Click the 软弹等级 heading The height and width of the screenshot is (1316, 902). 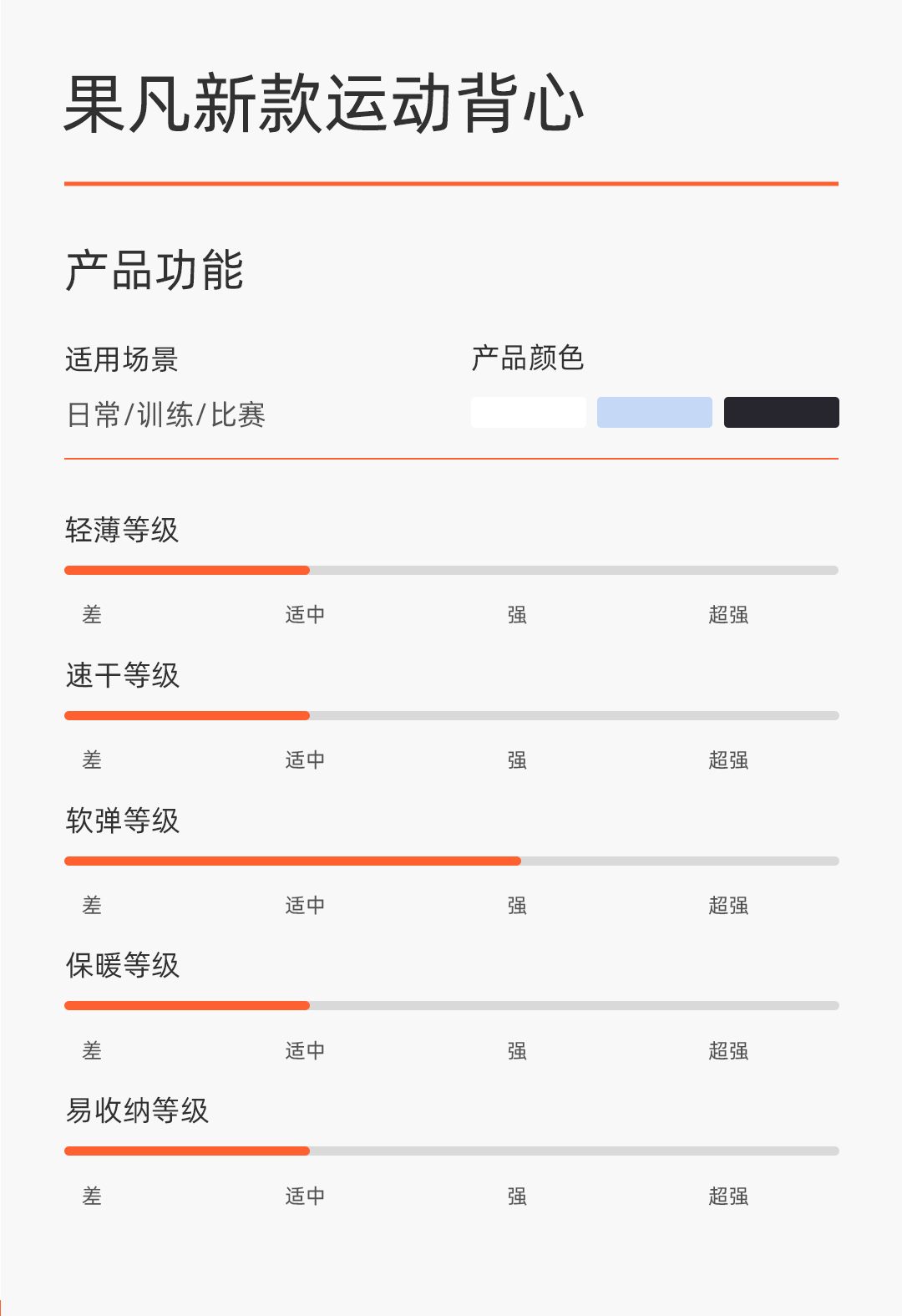tap(123, 821)
